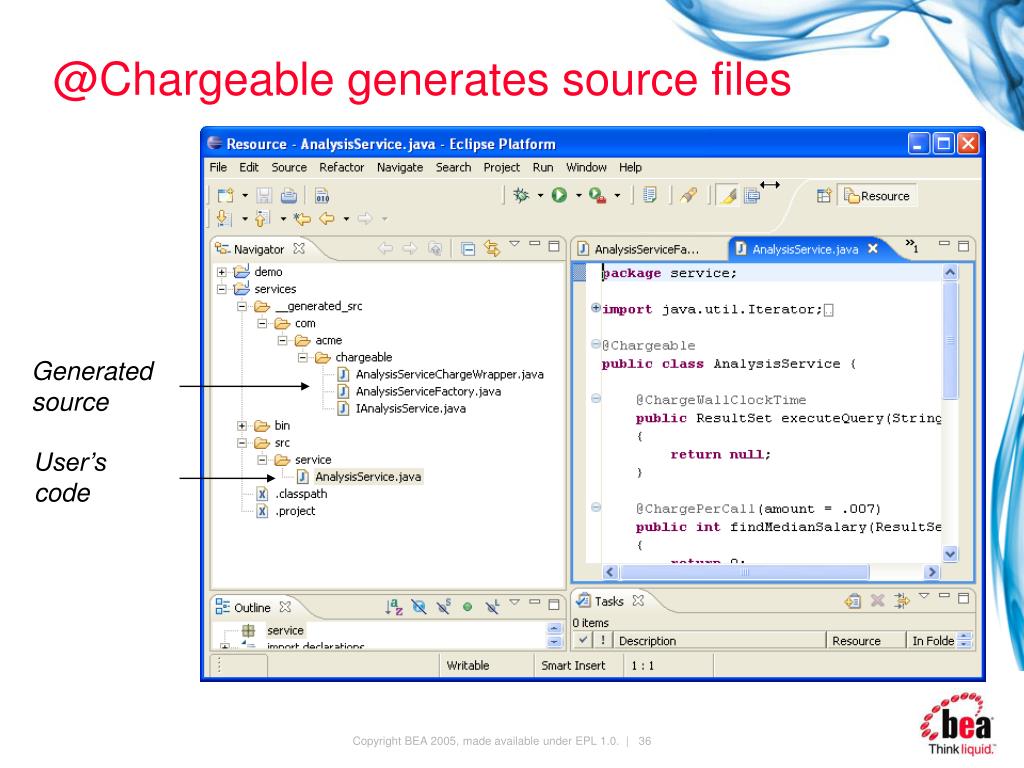This screenshot has height=768, width=1024.
Task: Click Collapse All in the Navigator toolbar
Action: click(x=468, y=248)
